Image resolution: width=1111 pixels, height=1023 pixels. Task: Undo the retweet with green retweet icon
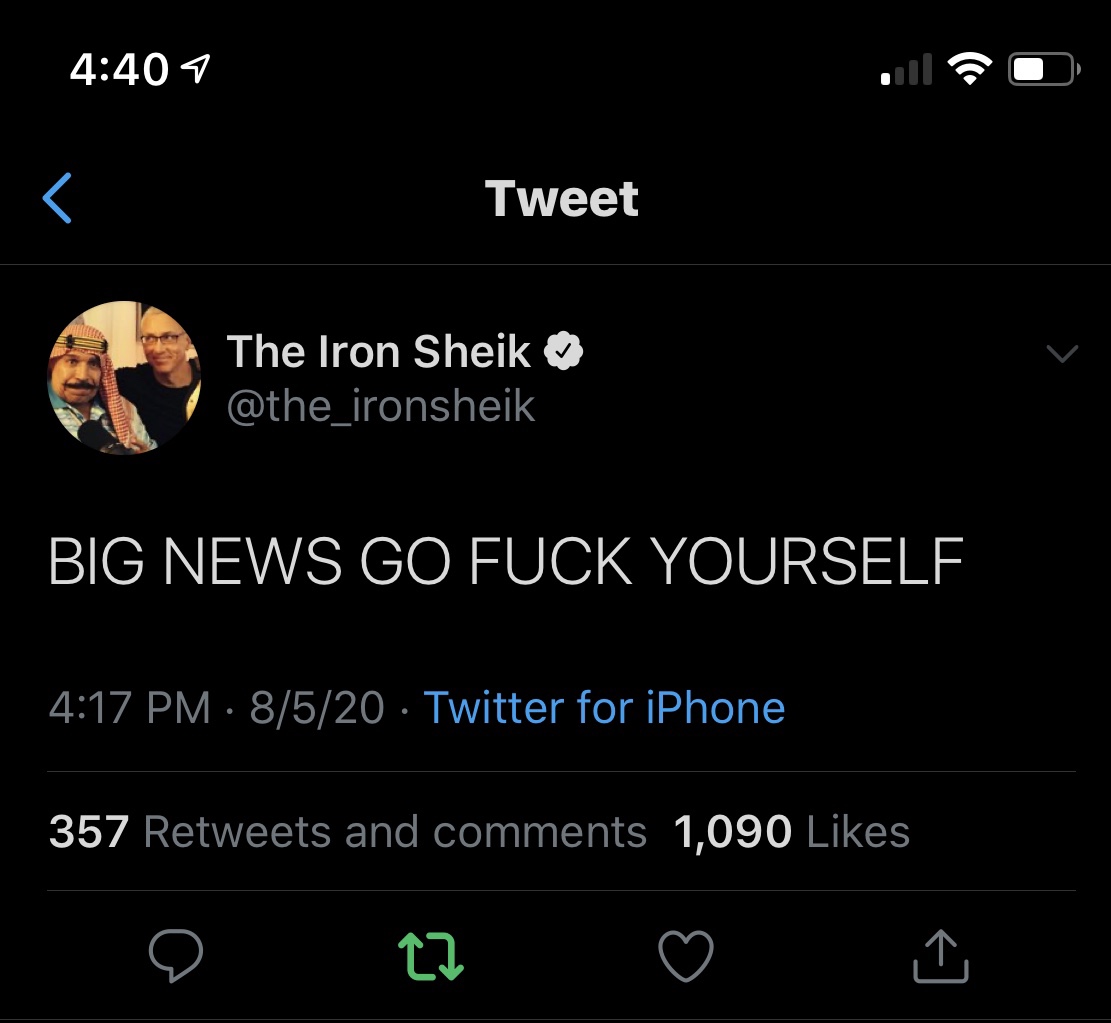click(431, 955)
